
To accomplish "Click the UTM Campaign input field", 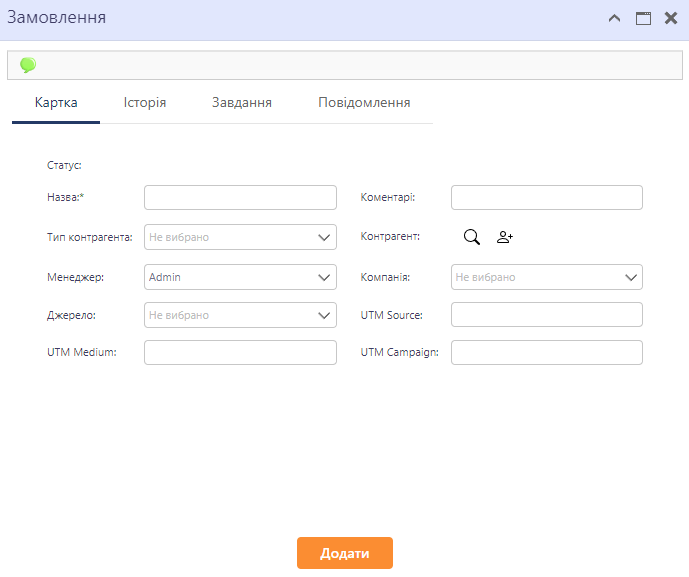I will [x=546, y=353].
